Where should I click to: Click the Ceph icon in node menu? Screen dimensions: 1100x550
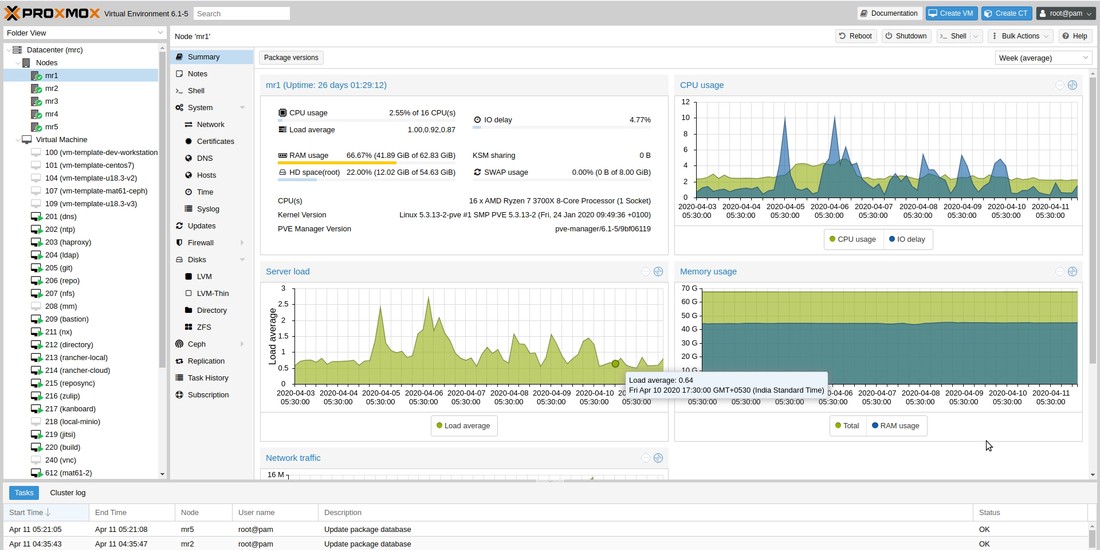[180, 344]
